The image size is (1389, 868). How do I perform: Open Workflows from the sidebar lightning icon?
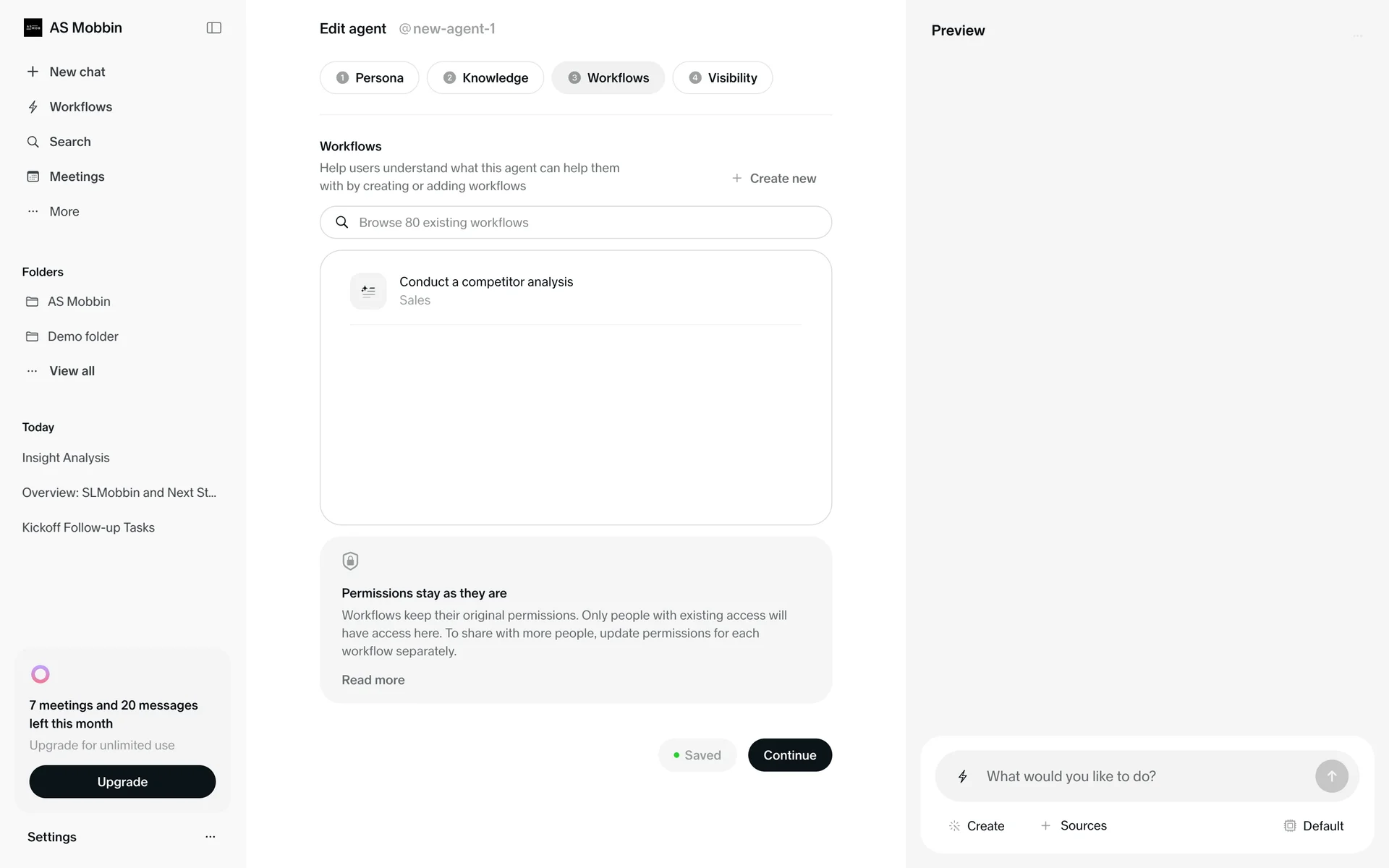click(33, 107)
